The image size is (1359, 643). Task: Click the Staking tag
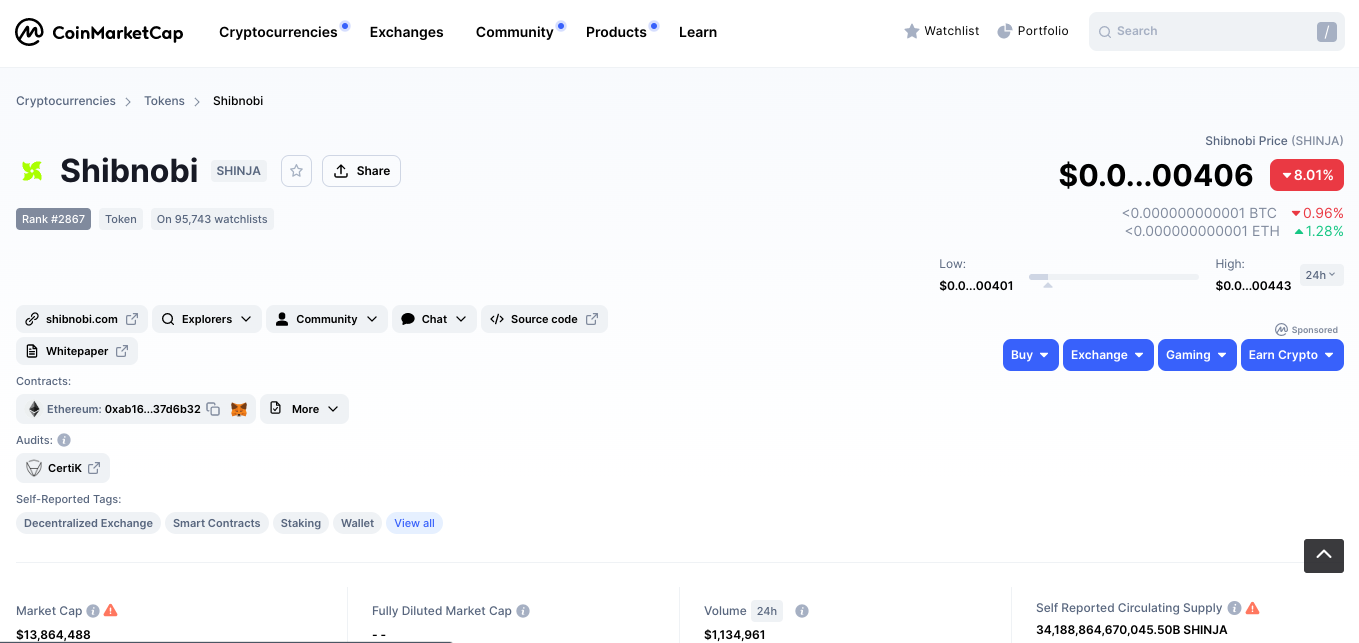coord(300,523)
